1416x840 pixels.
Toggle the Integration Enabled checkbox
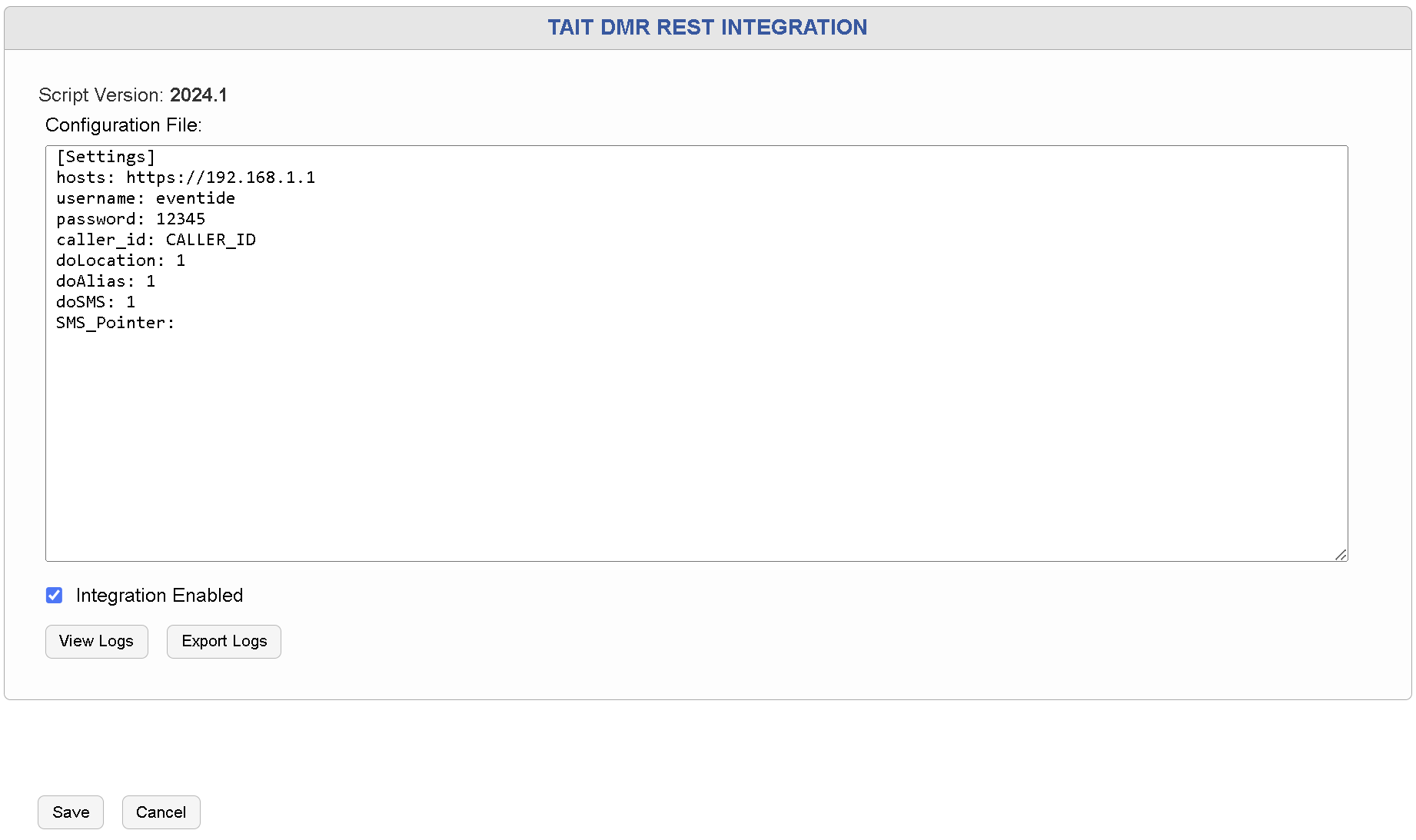click(x=54, y=596)
